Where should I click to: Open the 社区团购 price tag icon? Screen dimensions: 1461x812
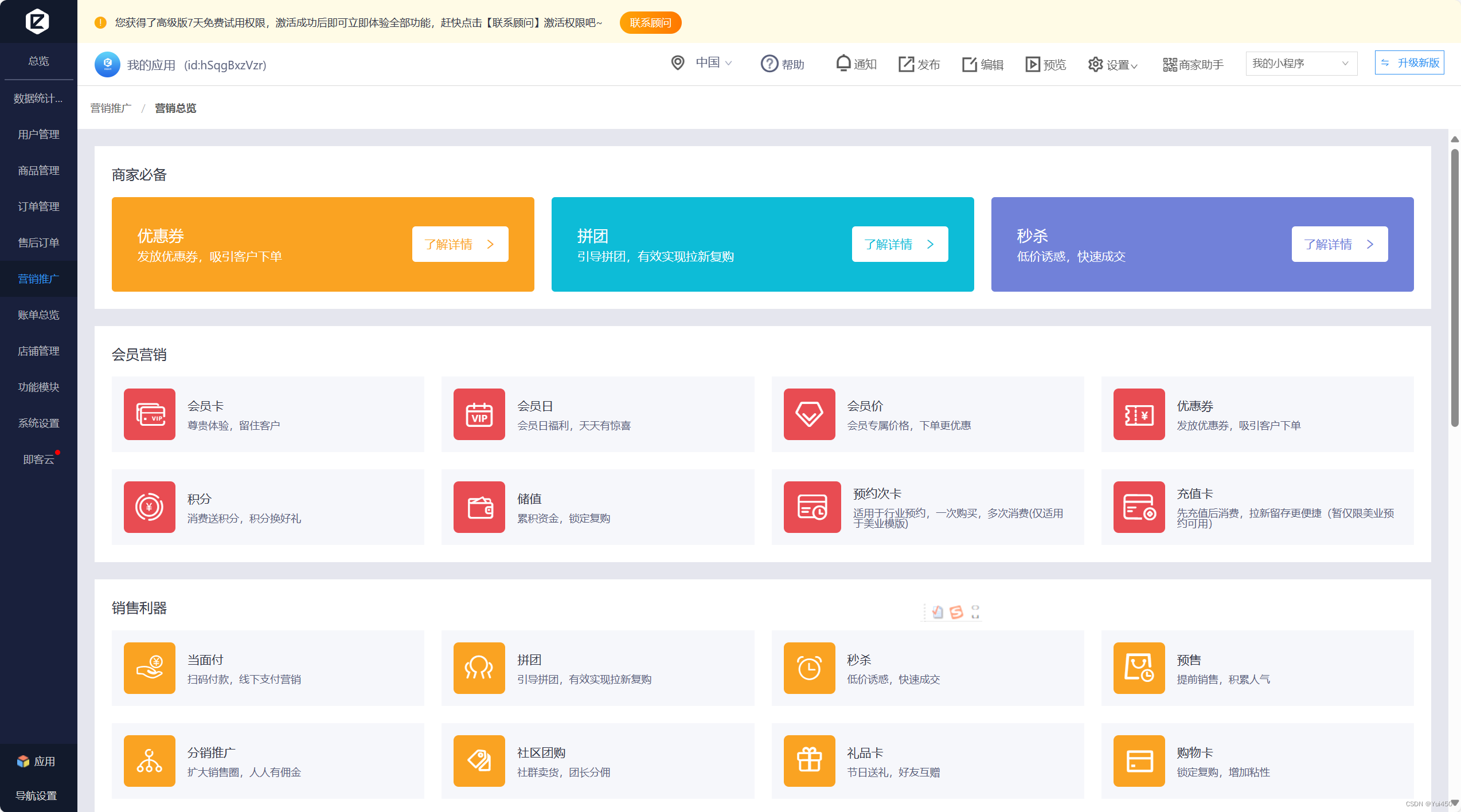tap(479, 761)
